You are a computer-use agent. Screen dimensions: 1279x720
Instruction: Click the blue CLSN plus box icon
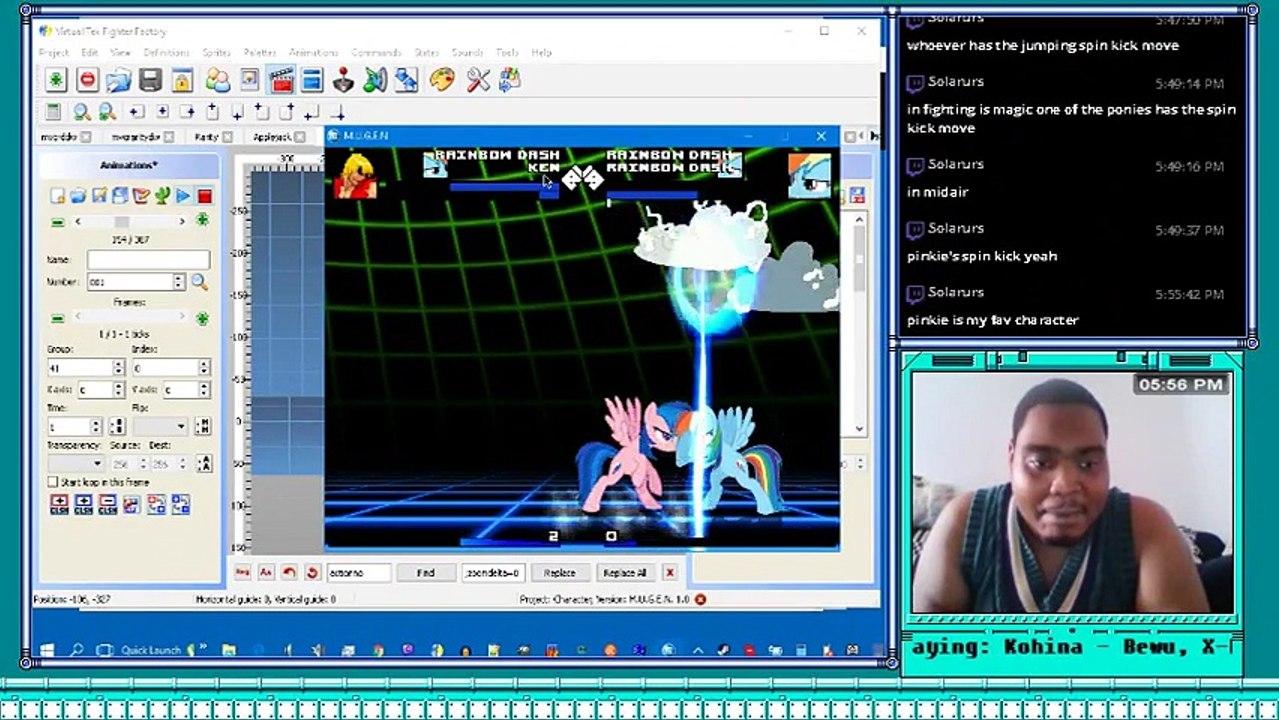tap(83, 505)
